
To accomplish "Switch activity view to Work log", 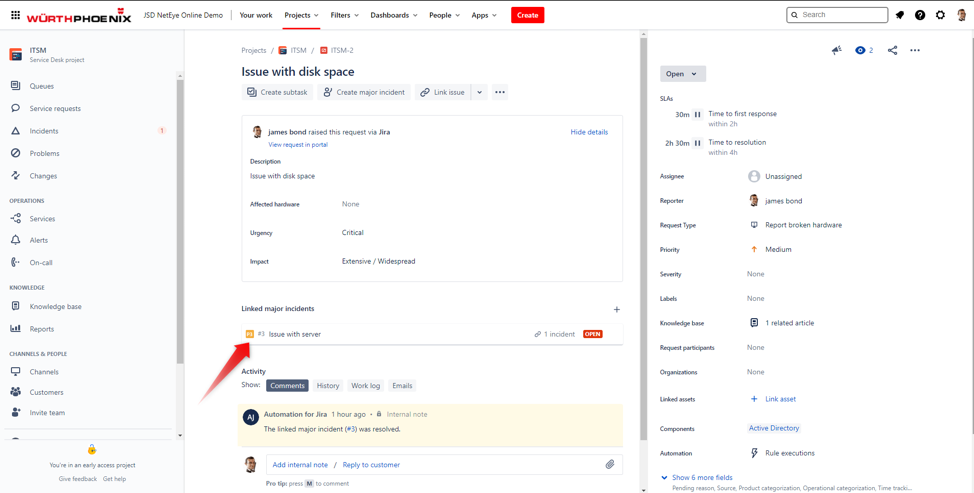I will pos(366,386).
